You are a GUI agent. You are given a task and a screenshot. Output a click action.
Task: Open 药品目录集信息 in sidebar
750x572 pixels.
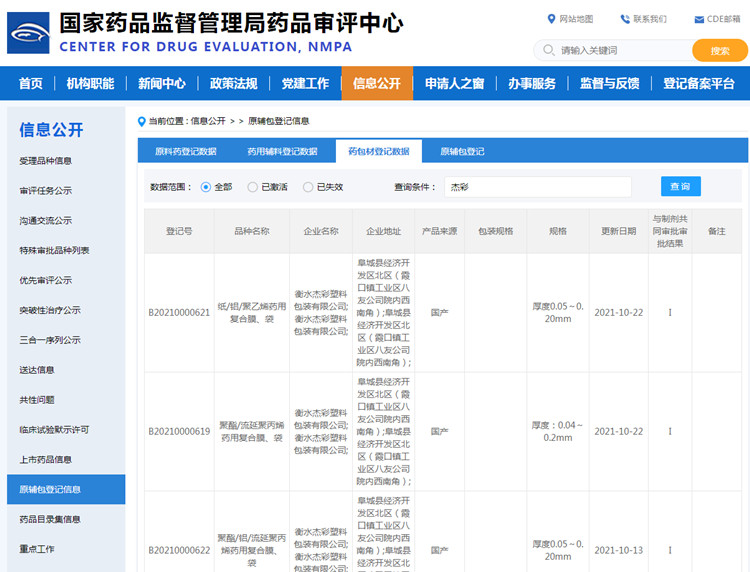point(50,519)
